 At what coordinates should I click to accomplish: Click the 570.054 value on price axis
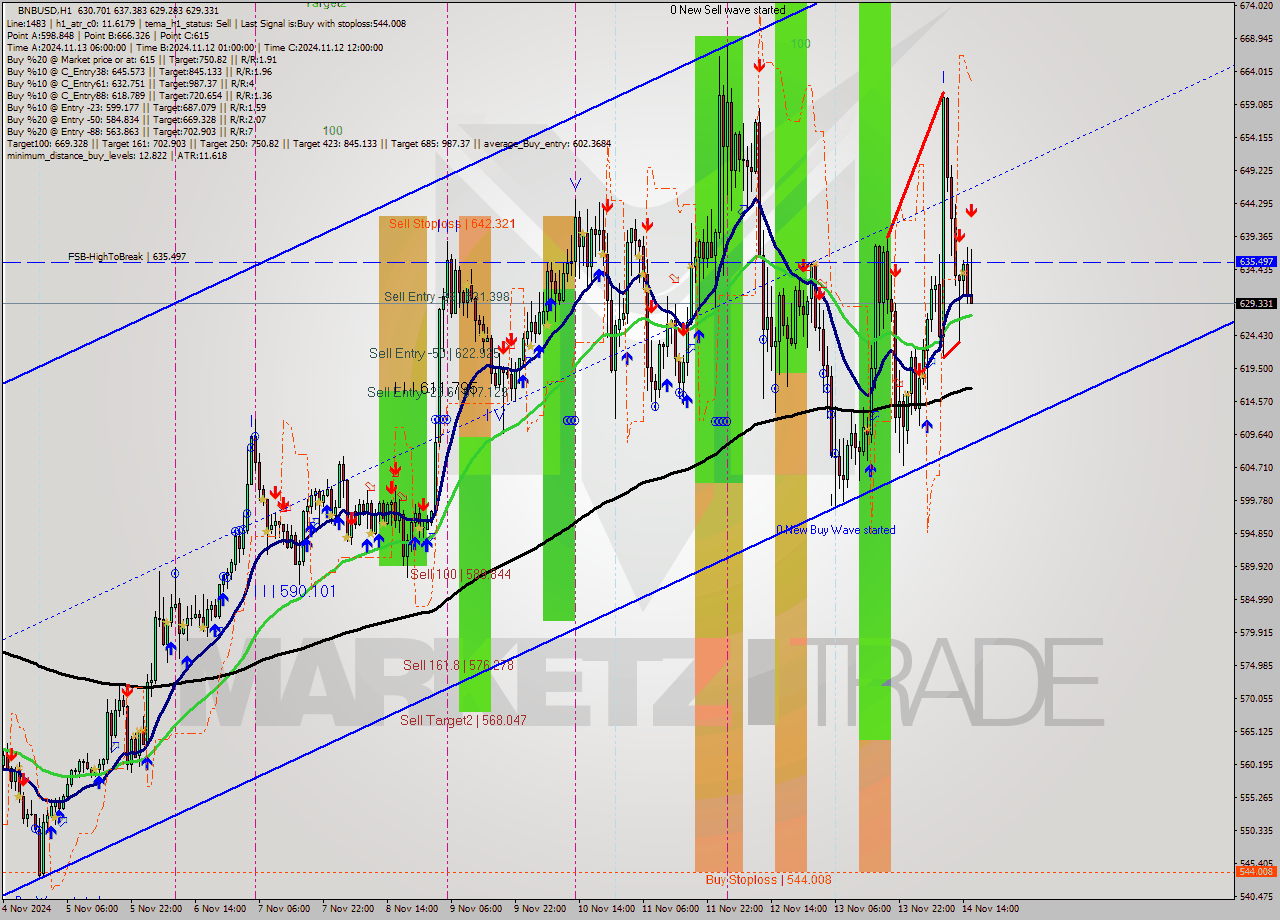point(1255,698)
